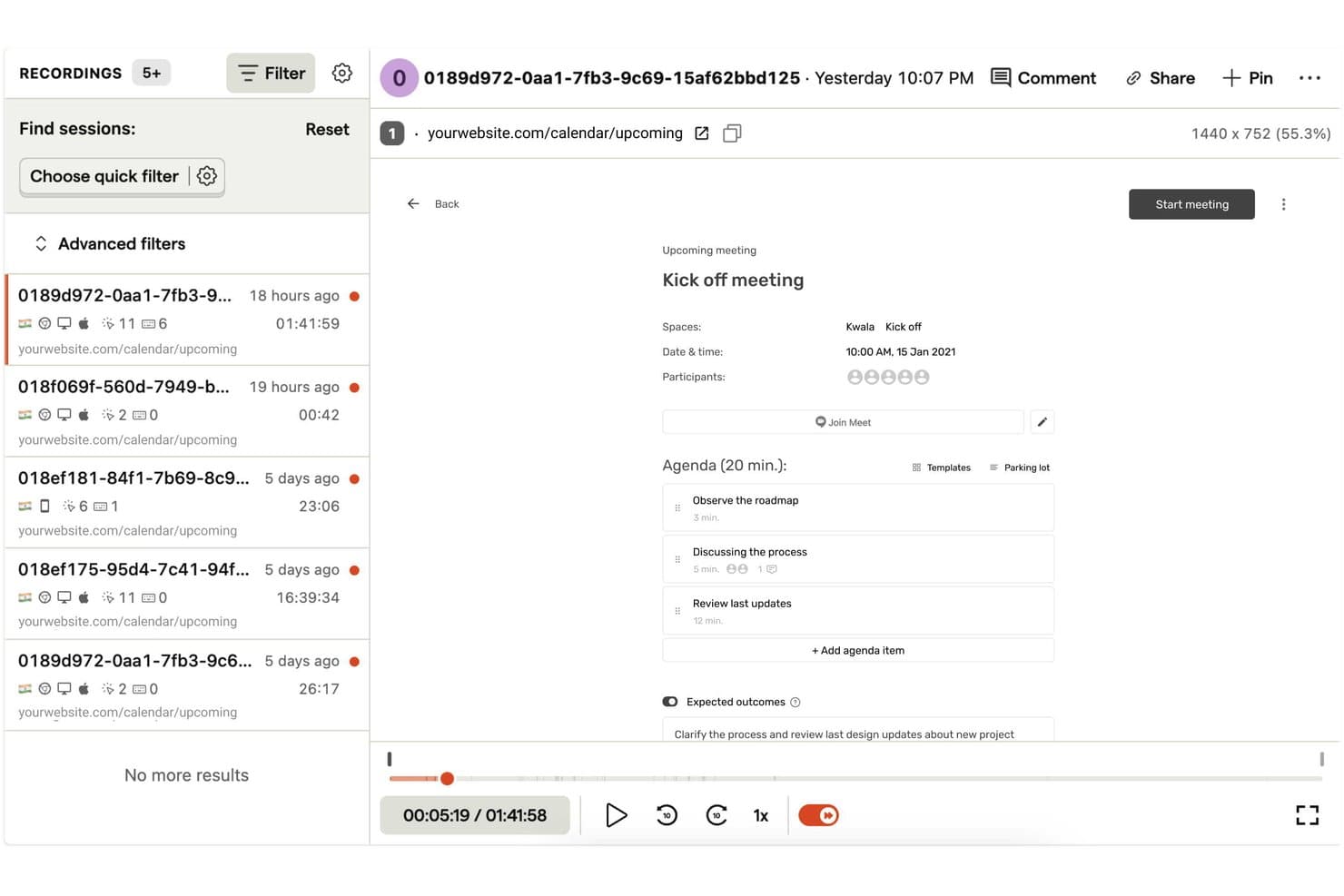Copy the session URL icon
The height and width of the screenshot is (896, 1344).
tap(732, 133)
